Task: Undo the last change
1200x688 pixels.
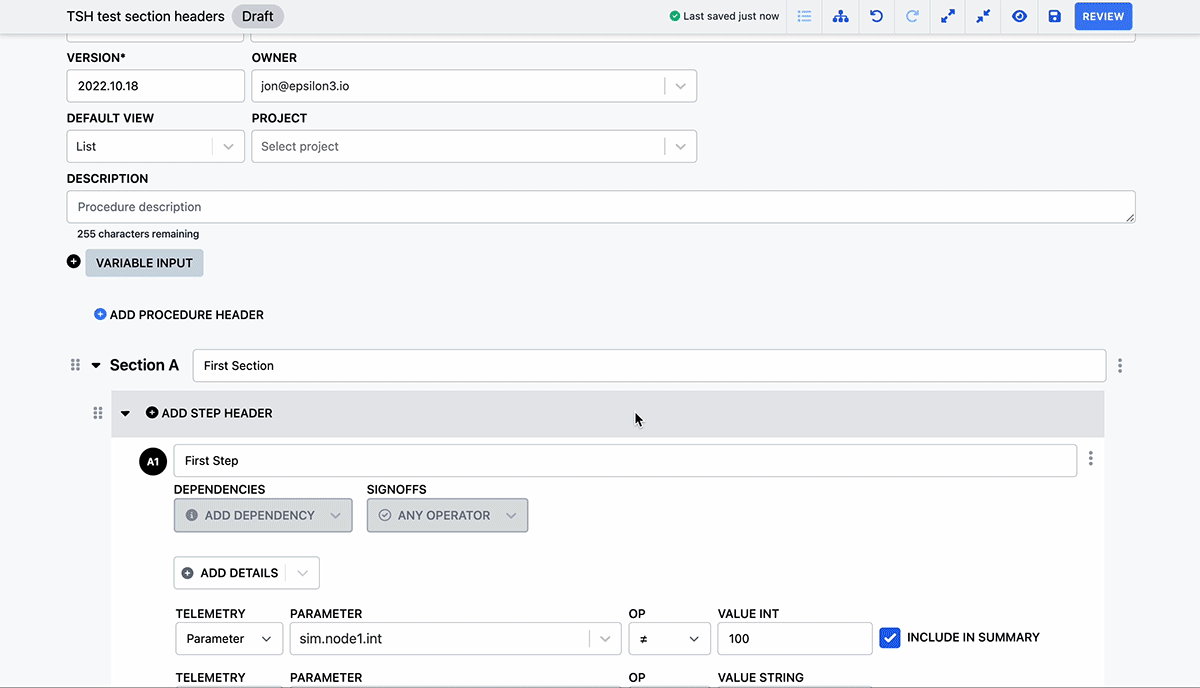Action: pos(876,16)
